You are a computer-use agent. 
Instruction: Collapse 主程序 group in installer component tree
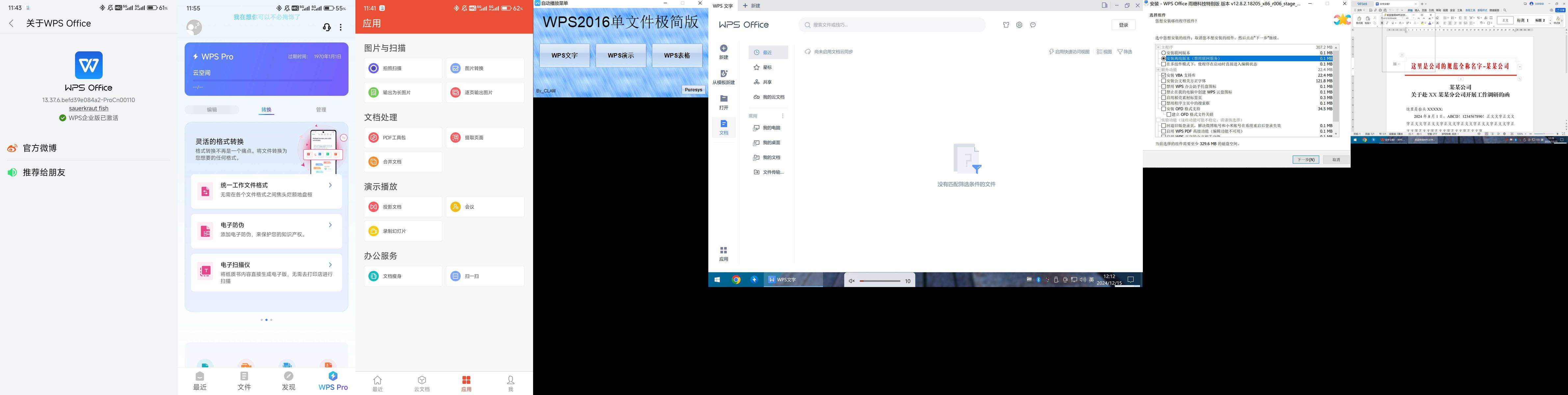coord(1158,47)
